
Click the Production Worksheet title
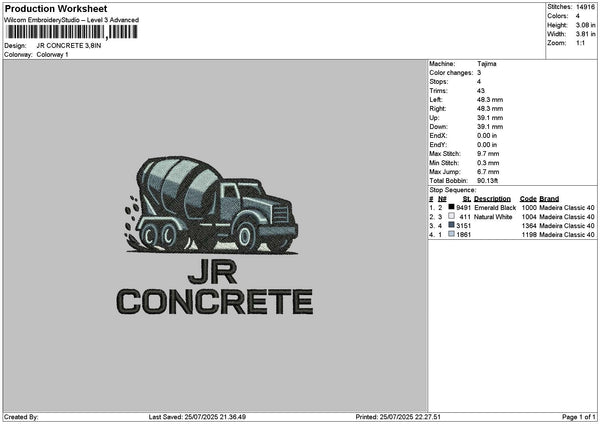[x=56, y=8]
